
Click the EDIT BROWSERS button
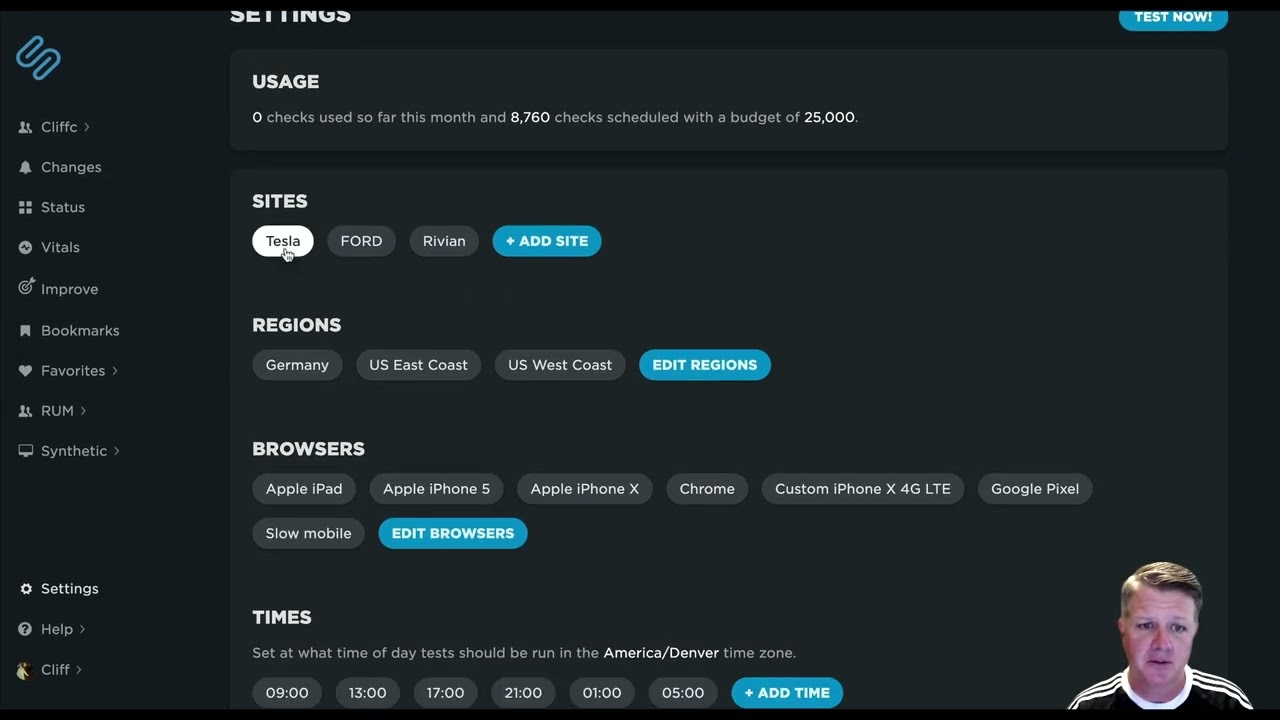453,533
